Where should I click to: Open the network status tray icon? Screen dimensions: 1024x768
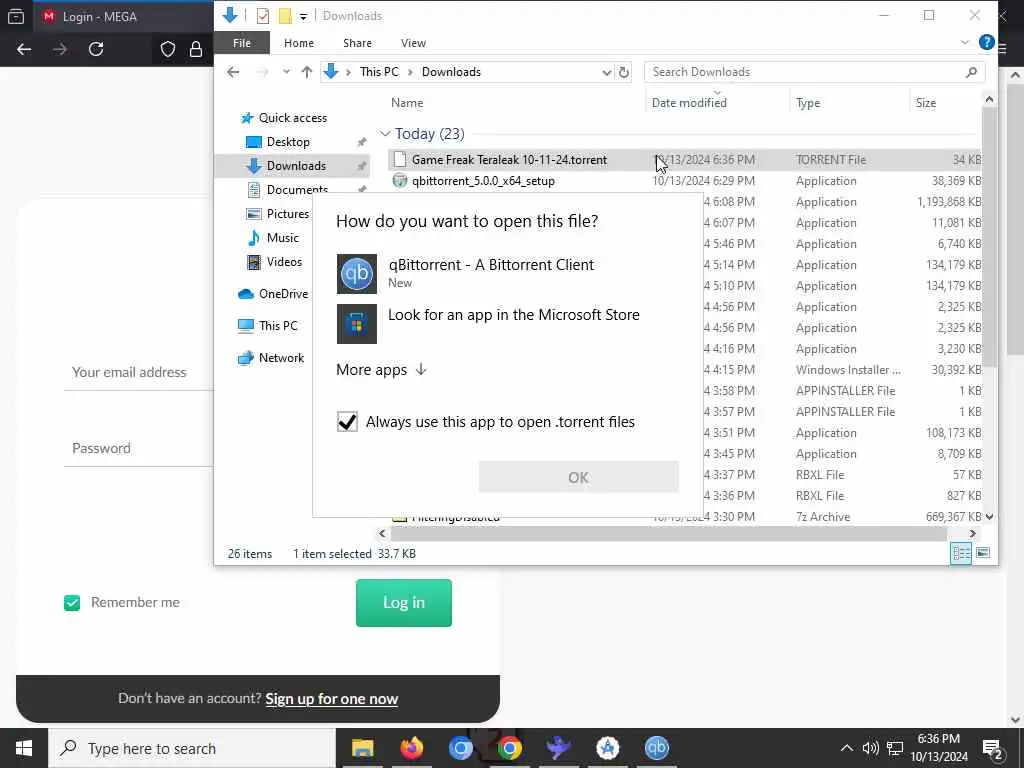(895, 748)
